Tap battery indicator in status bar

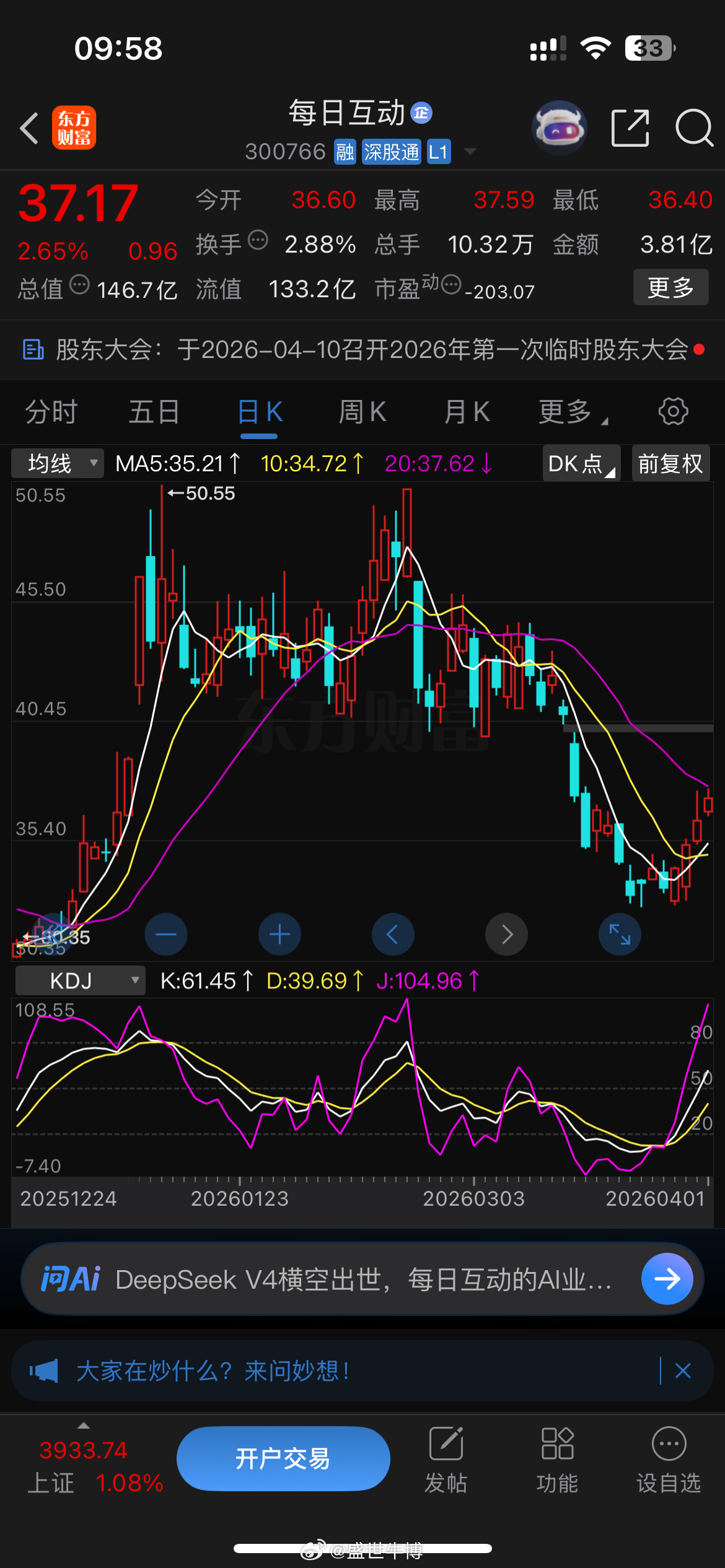point(649,48)
